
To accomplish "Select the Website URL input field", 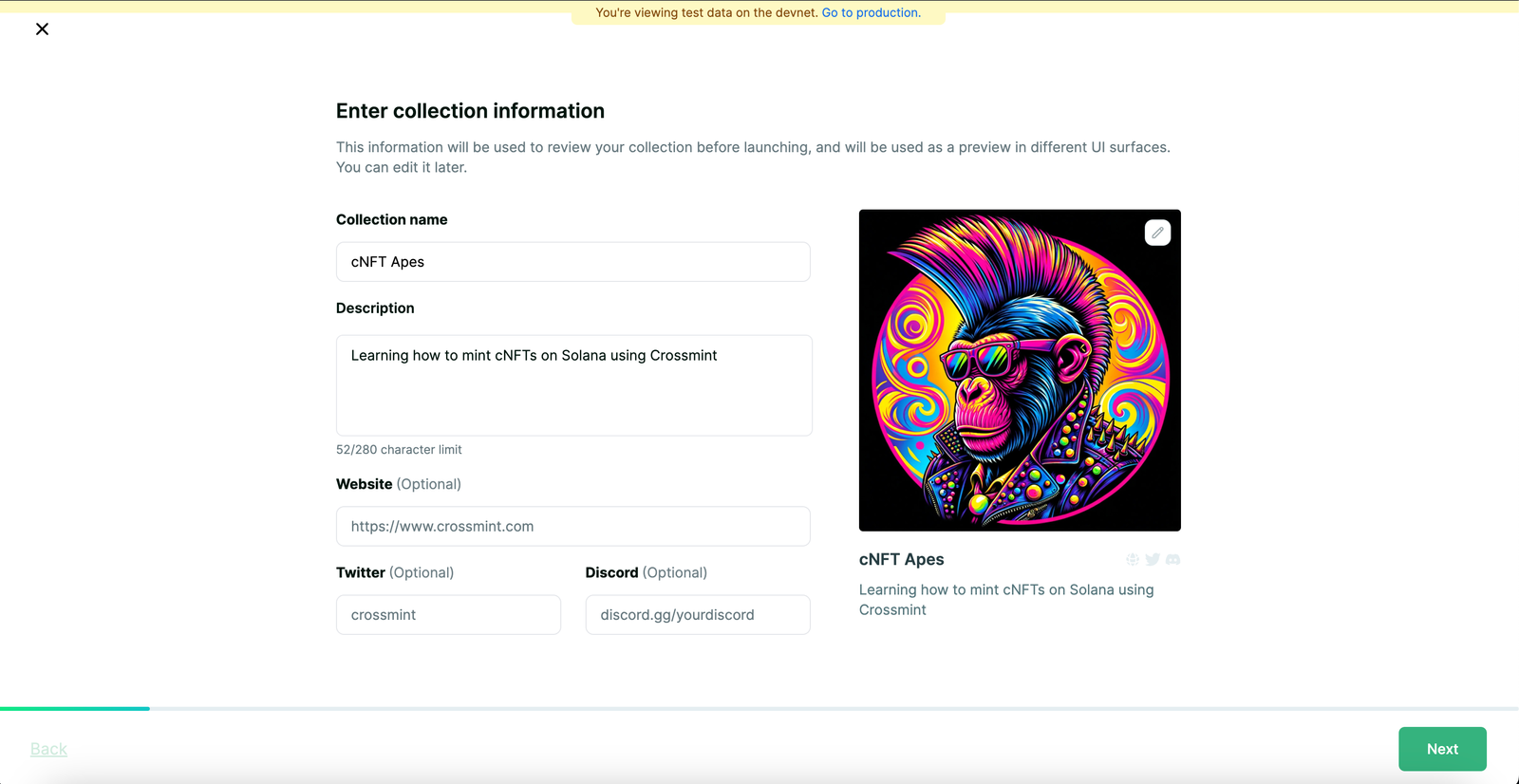I will pyautogui.click(x=572, y=527).
